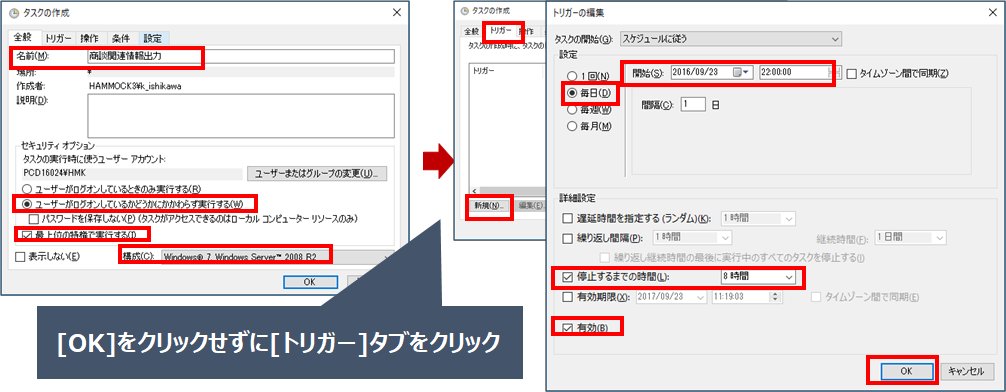Enable the 繰り返し間隔 checkbox
The image size is (1006, 392).
(x=567, y=238)
